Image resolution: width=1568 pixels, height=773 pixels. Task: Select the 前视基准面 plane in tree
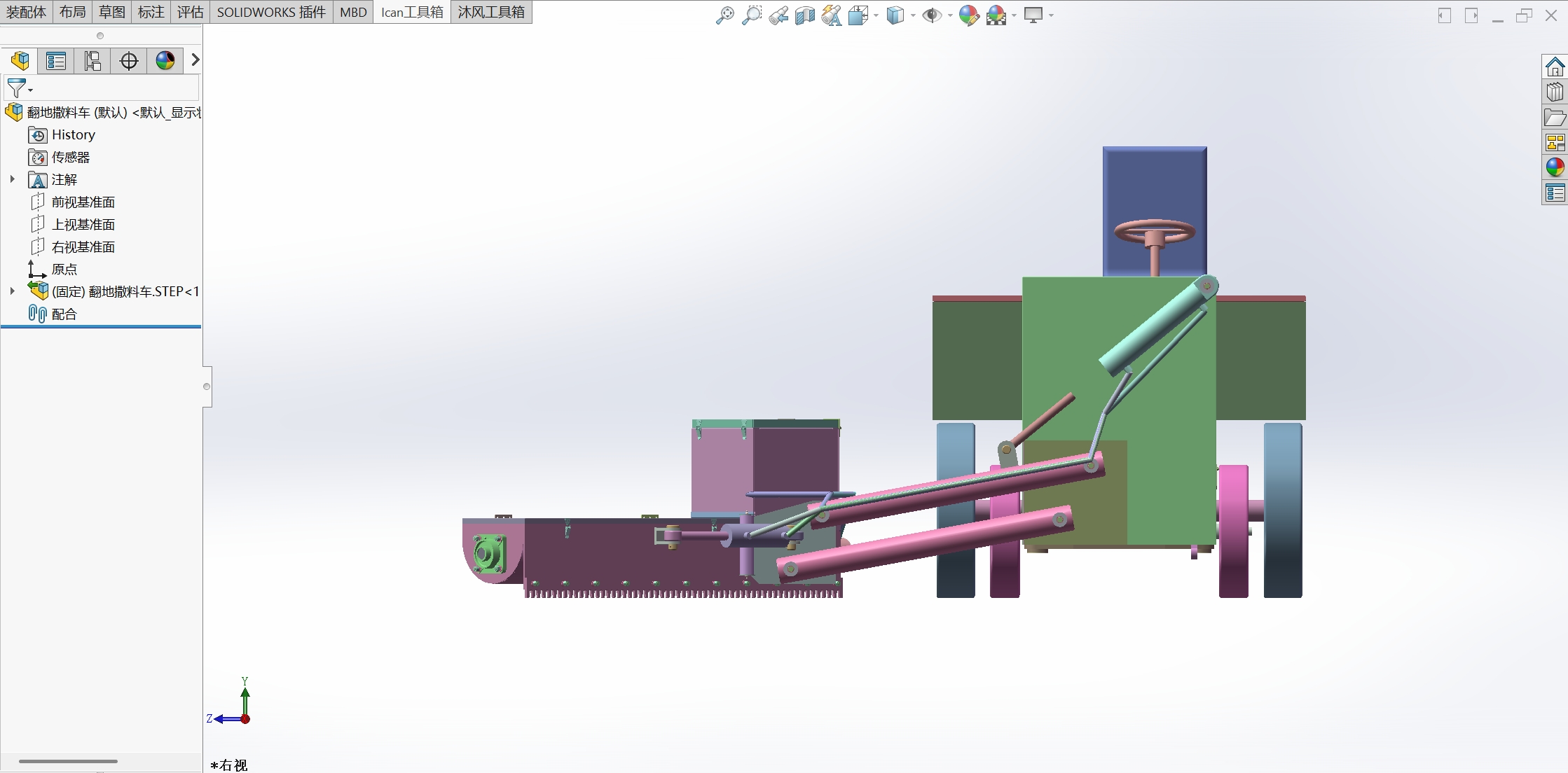pyautogui.click(x=83, y=202)
